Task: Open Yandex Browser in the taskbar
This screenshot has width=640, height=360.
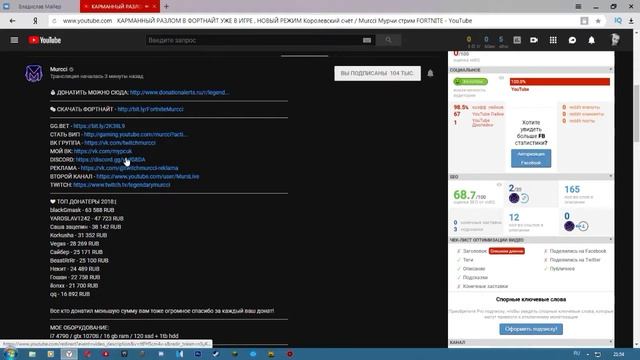Action: [69, 354]
